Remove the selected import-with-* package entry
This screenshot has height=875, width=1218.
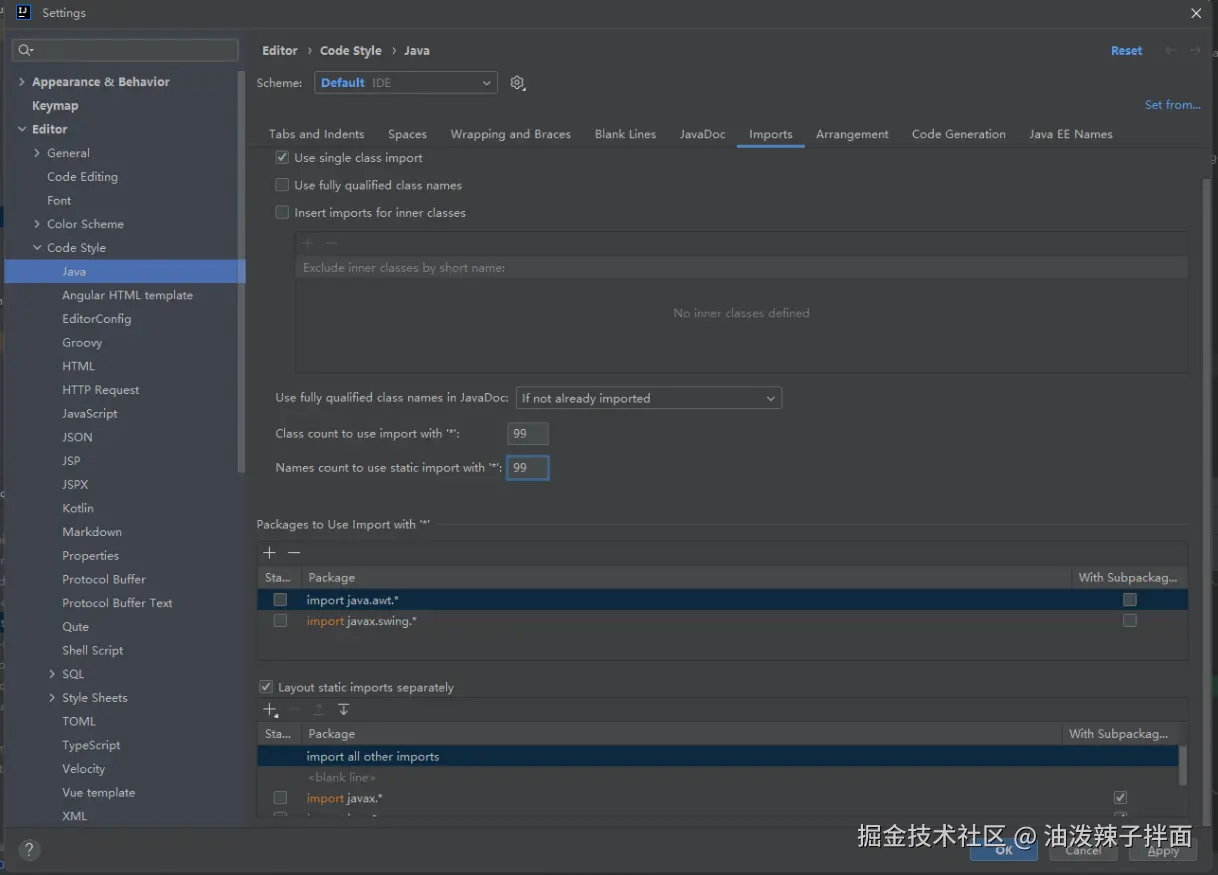[294, 553]
